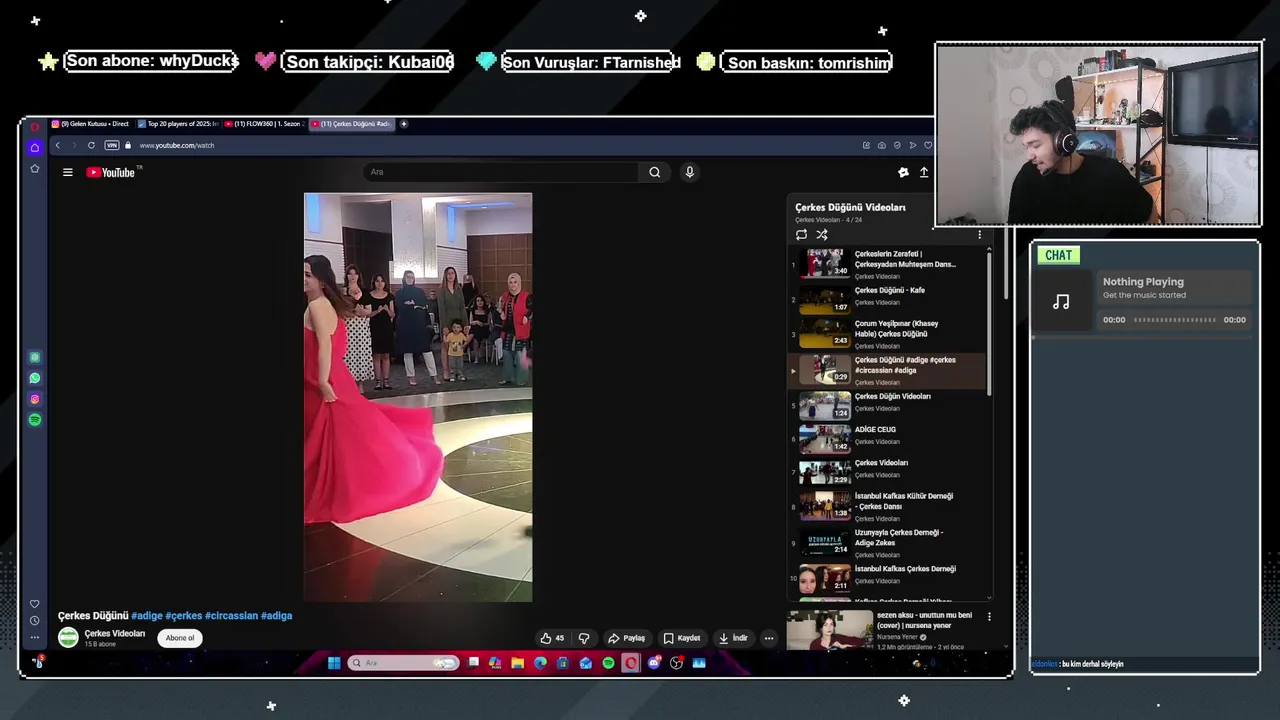Click the Kaydet save button
1280x720 pixels.
(681, 638)
